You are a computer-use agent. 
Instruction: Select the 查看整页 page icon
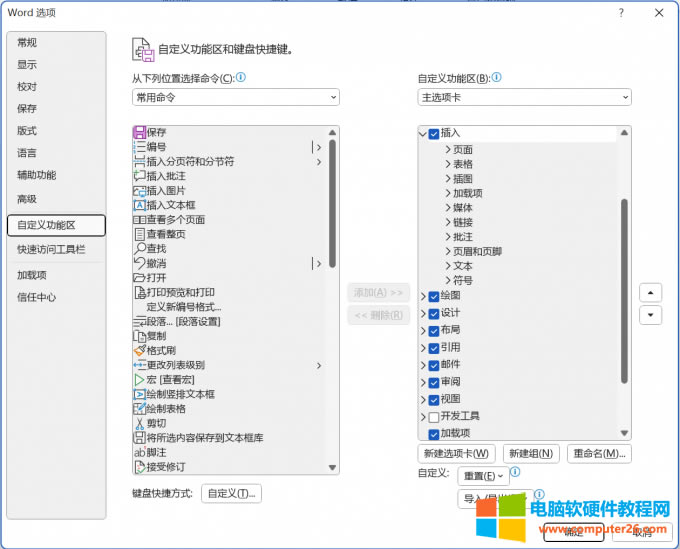(x=140, y=234)
